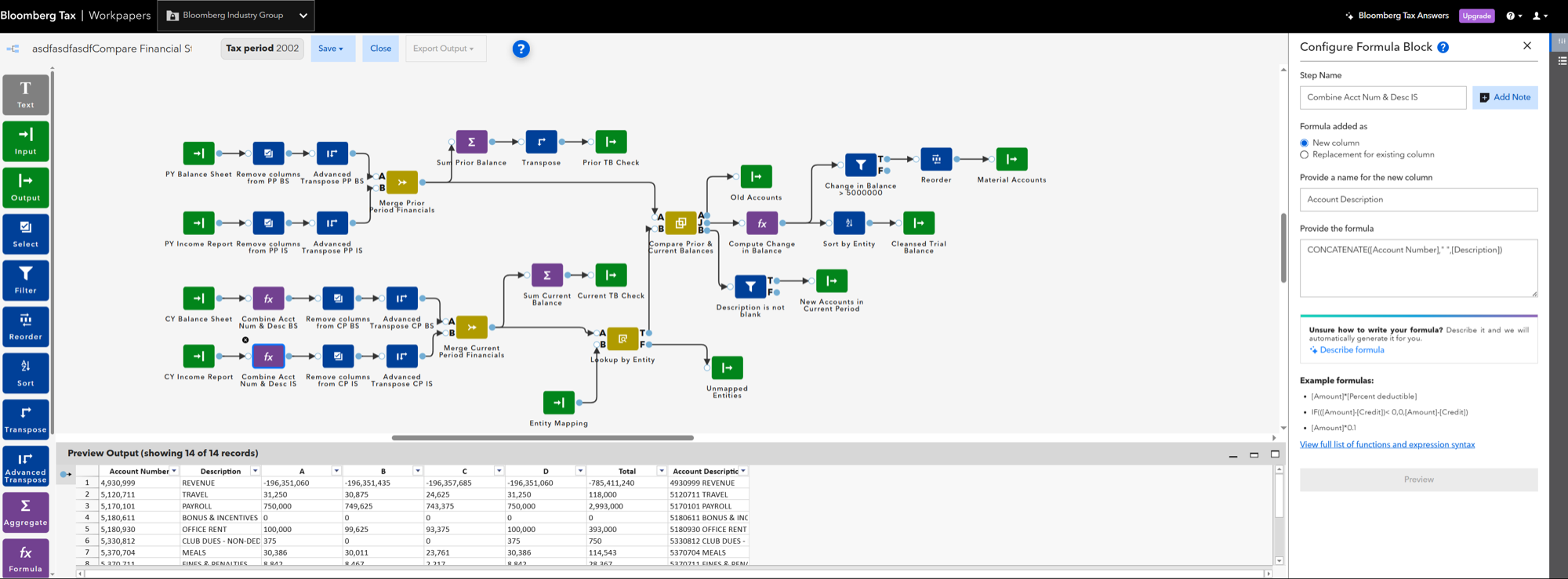This screenshot has height=579, width=1568.
Task: Click the vertical canvas scrollbar thumb
Action: click(x=1283, y=248)
